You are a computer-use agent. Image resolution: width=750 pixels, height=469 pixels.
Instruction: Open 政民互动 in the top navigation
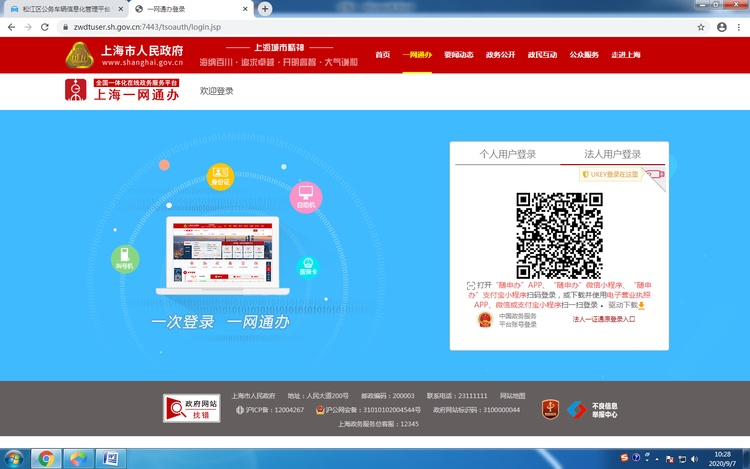click(542, 55)
